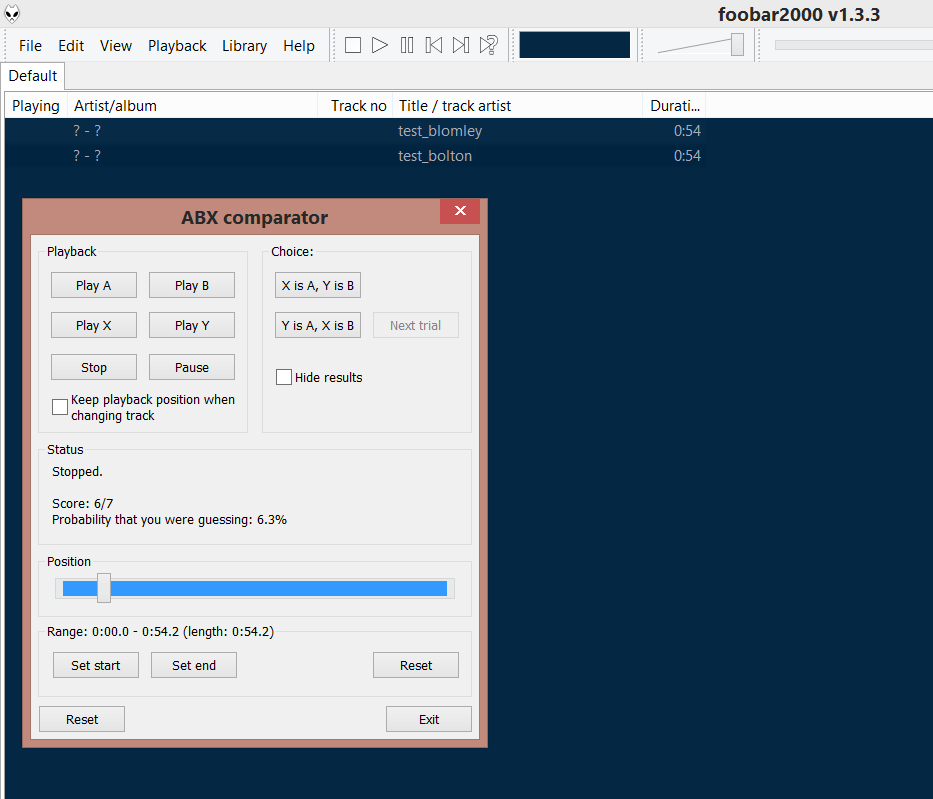Image resolution: width=933 pixels, height=799 pixels.
Task: Click the Score: 6/7 status text
Action: [x=82, y=503]
